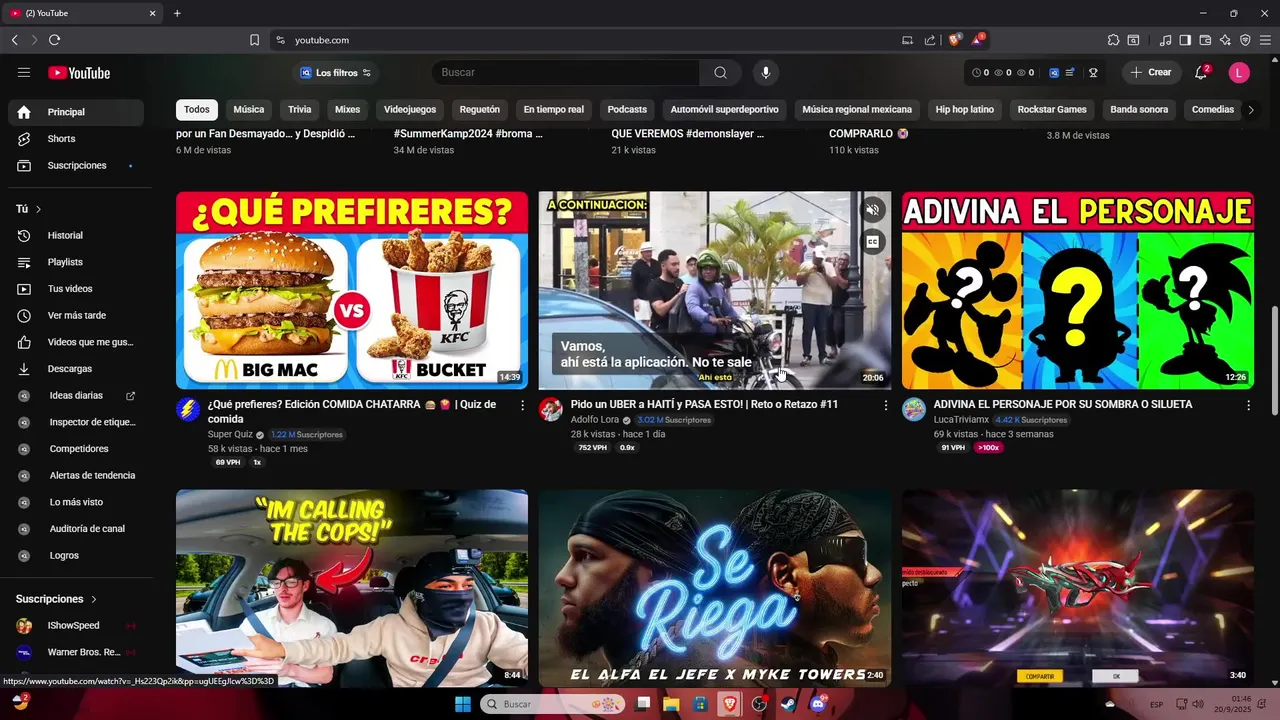This screenshot has height=720, width=1280.
Task: Open Brave VPN shield icon
Action: 1245,40
